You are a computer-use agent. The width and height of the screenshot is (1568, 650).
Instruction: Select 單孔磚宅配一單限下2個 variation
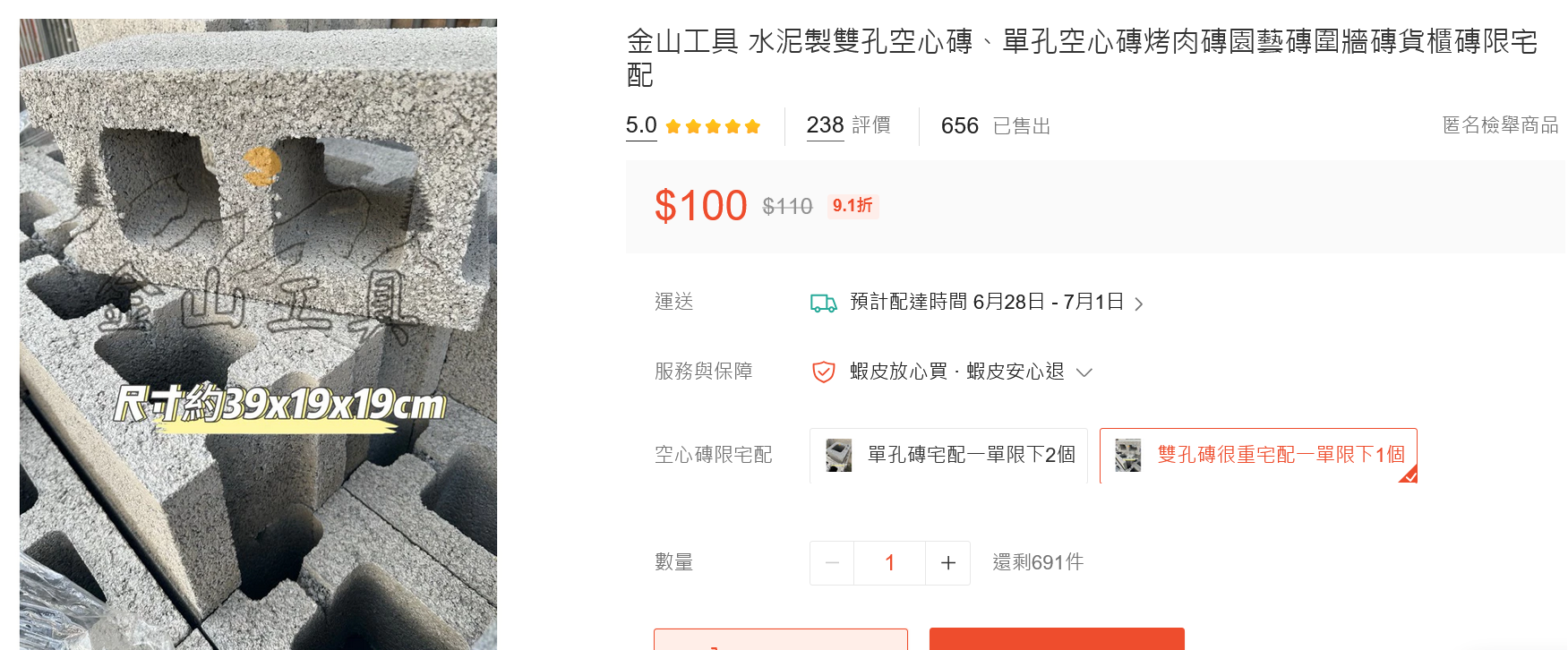pos(948,456)
